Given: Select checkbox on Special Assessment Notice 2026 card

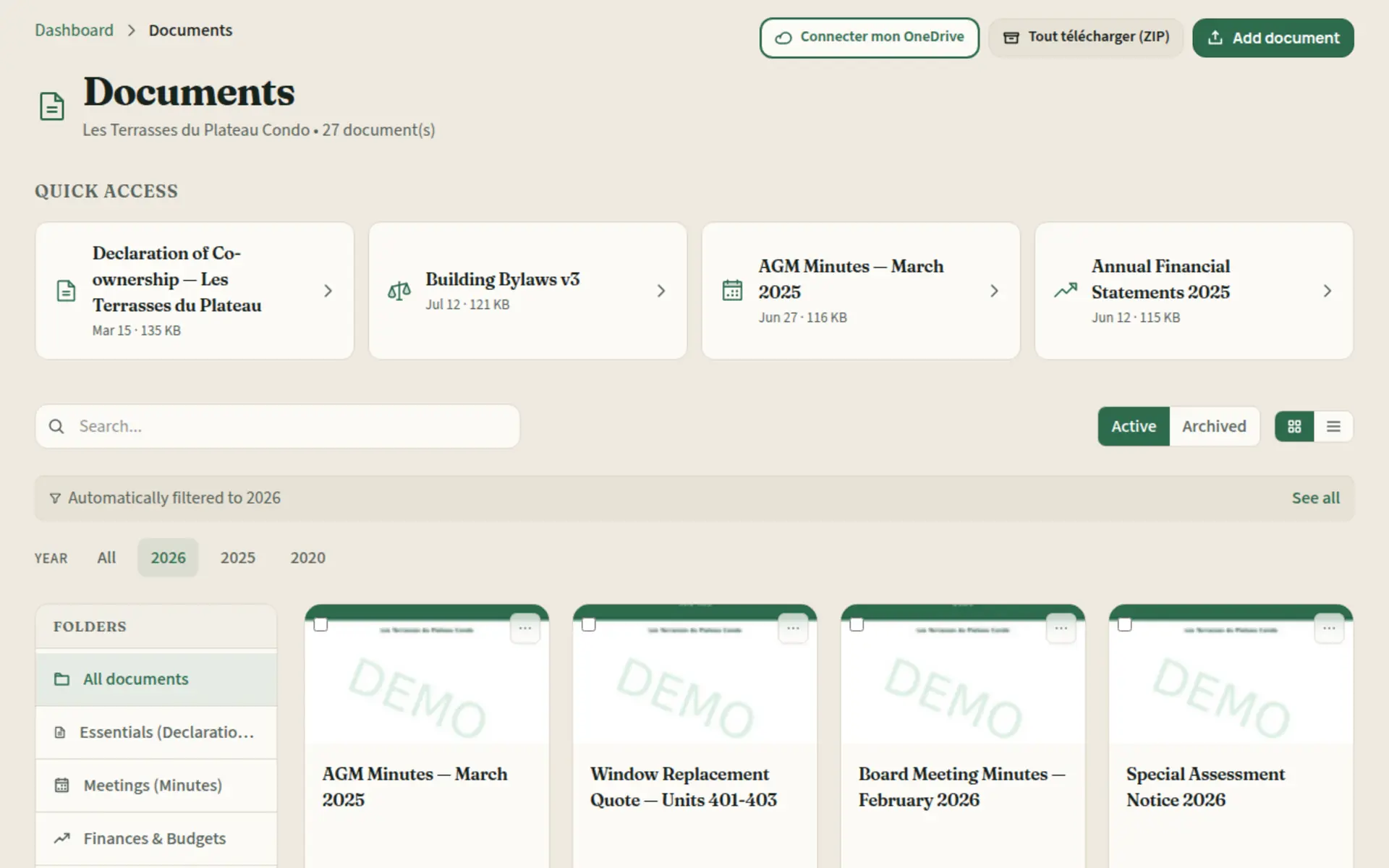Looking at the screenshot, I should click(x=1125, y=624).
